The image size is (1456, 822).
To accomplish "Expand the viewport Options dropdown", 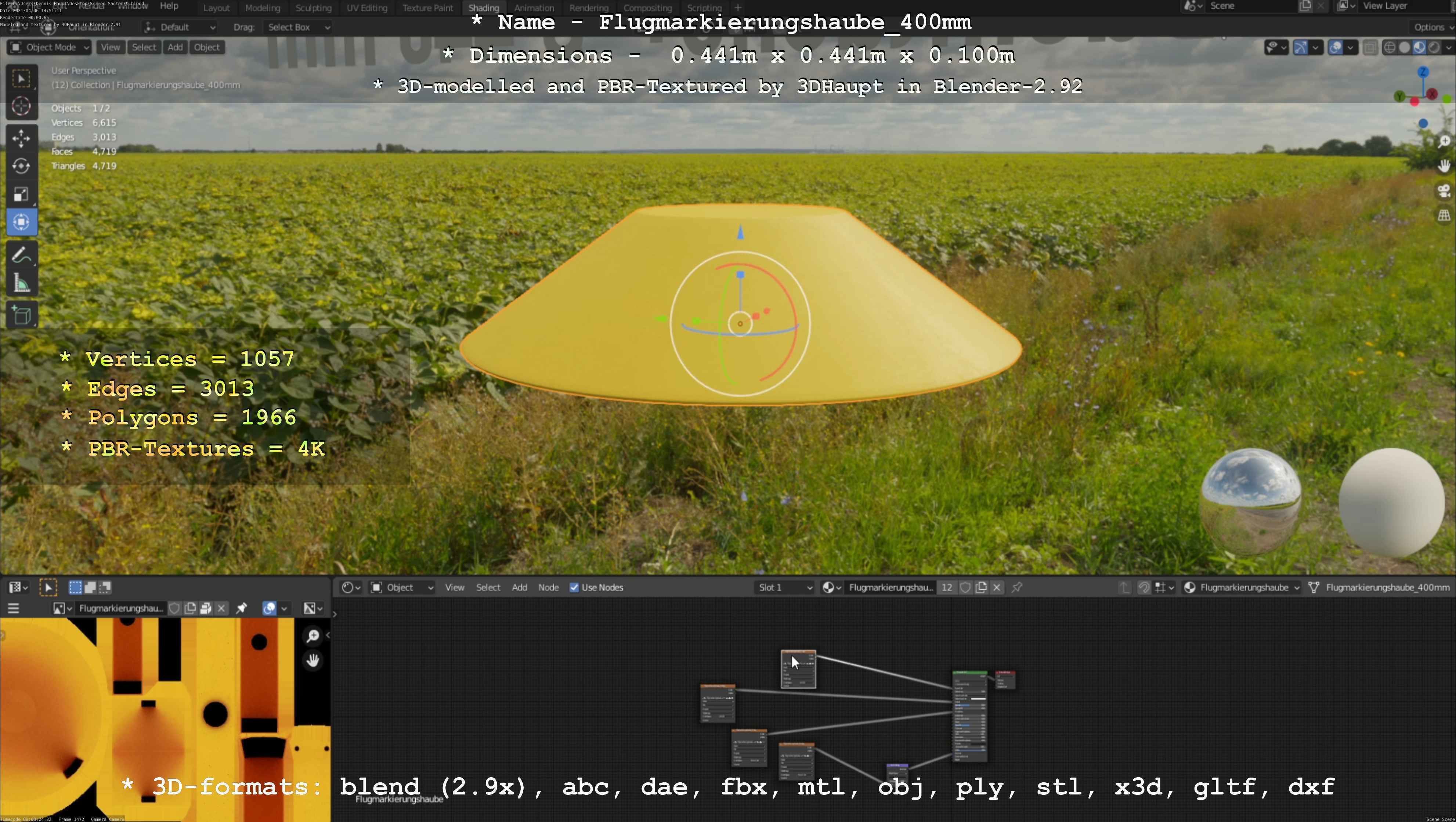I will coord(1433,27).
